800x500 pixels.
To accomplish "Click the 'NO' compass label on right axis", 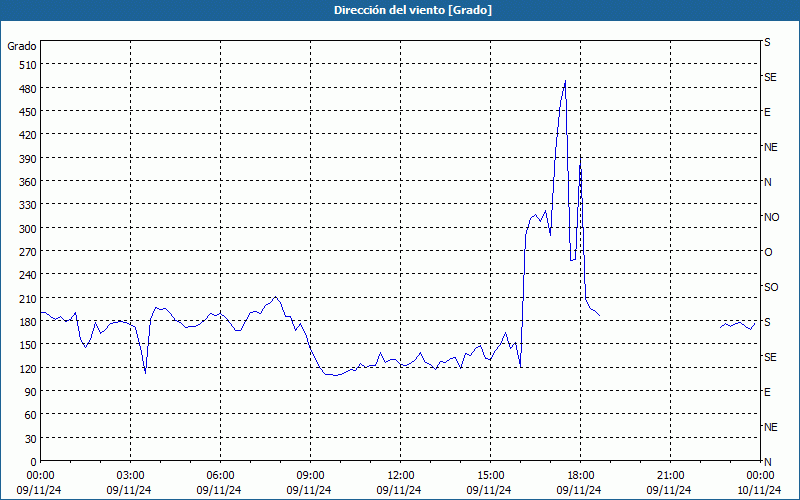I will pos(771,217).
